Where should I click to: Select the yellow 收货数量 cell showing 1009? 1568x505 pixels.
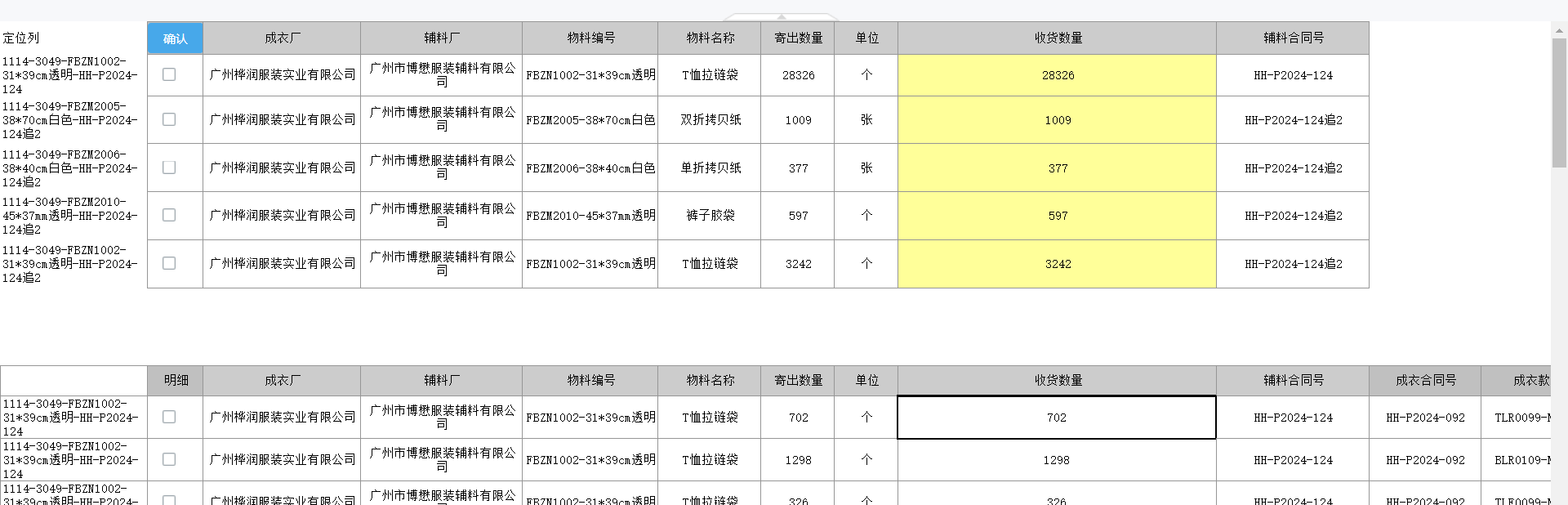(1057, 120)
